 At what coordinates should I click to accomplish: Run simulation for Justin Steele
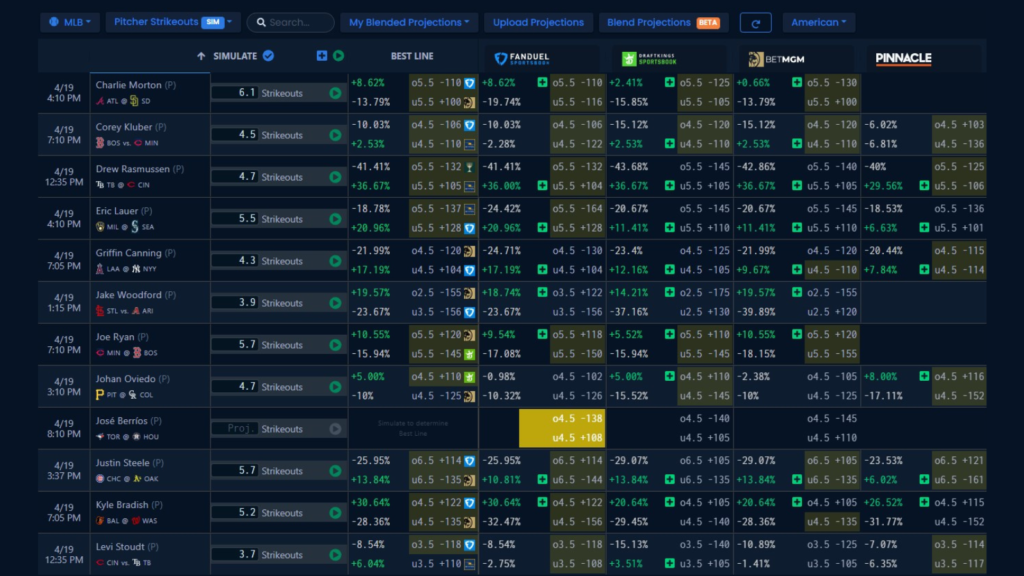click(335, 471)
